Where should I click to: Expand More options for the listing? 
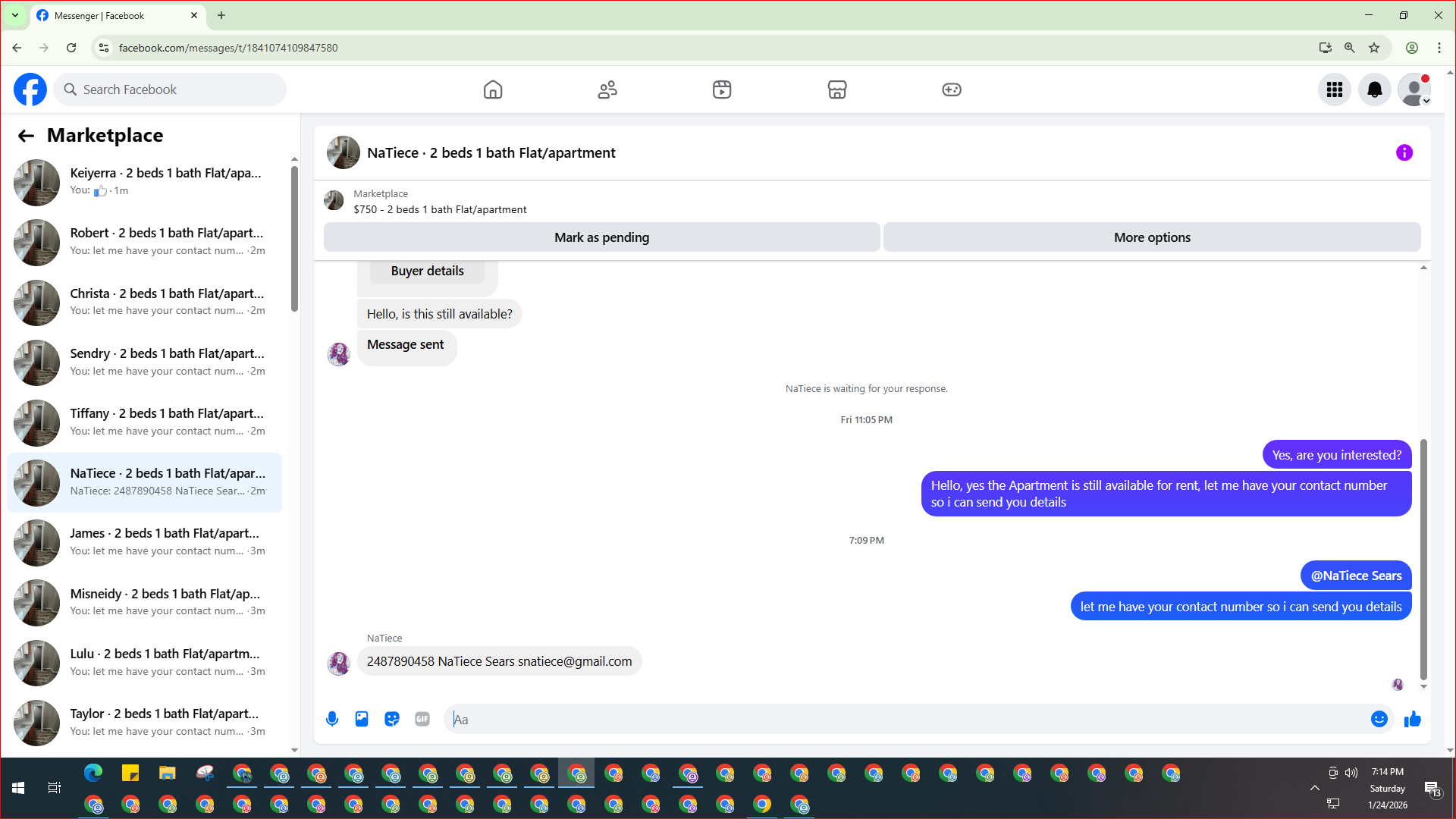pyautogui.click(x=1151, y=237)
